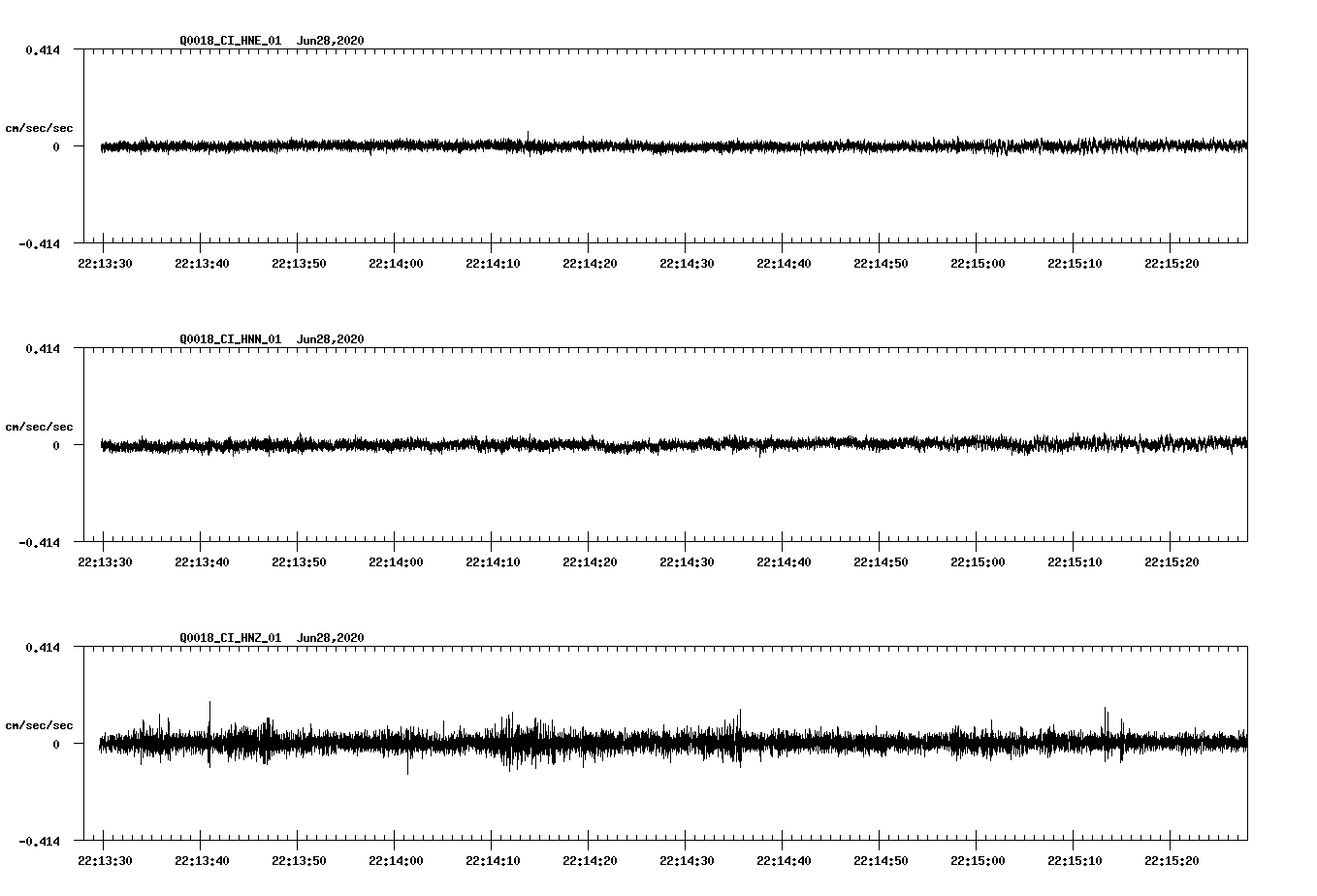Select the 0.414 upper limit on HNN plot

coord(43,348)
